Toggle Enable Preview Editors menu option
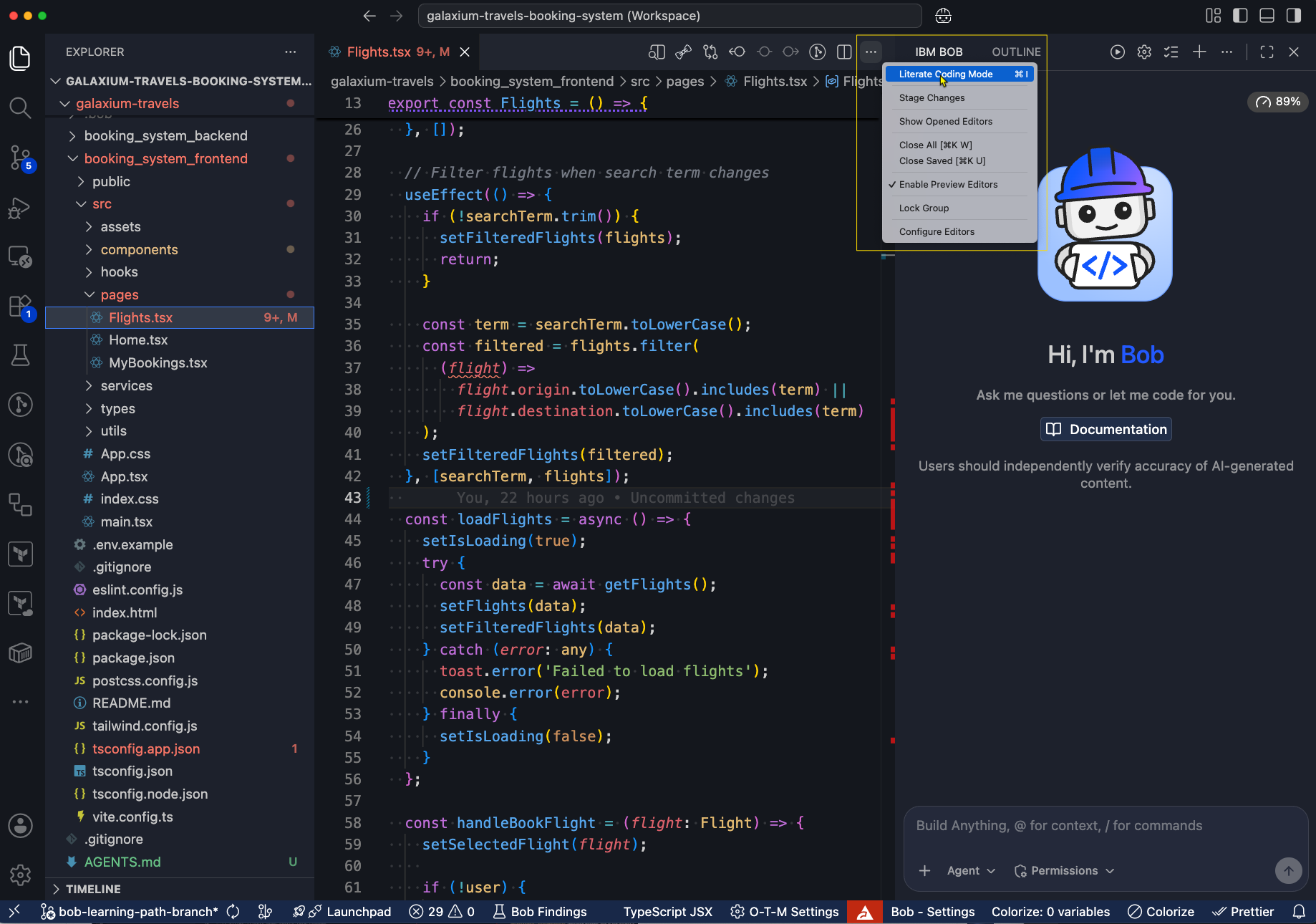The image size is (1316, 924). coord(959,185)
